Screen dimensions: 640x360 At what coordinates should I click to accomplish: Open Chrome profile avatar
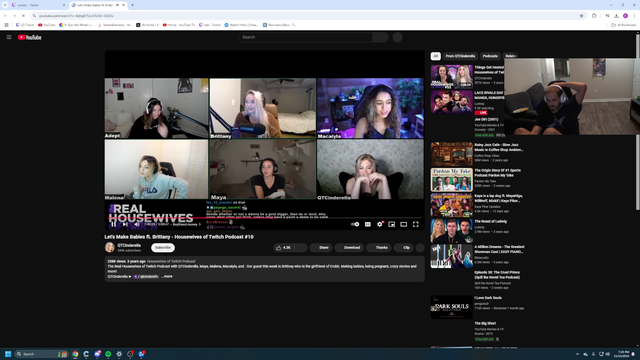click(x=625, y=16)
